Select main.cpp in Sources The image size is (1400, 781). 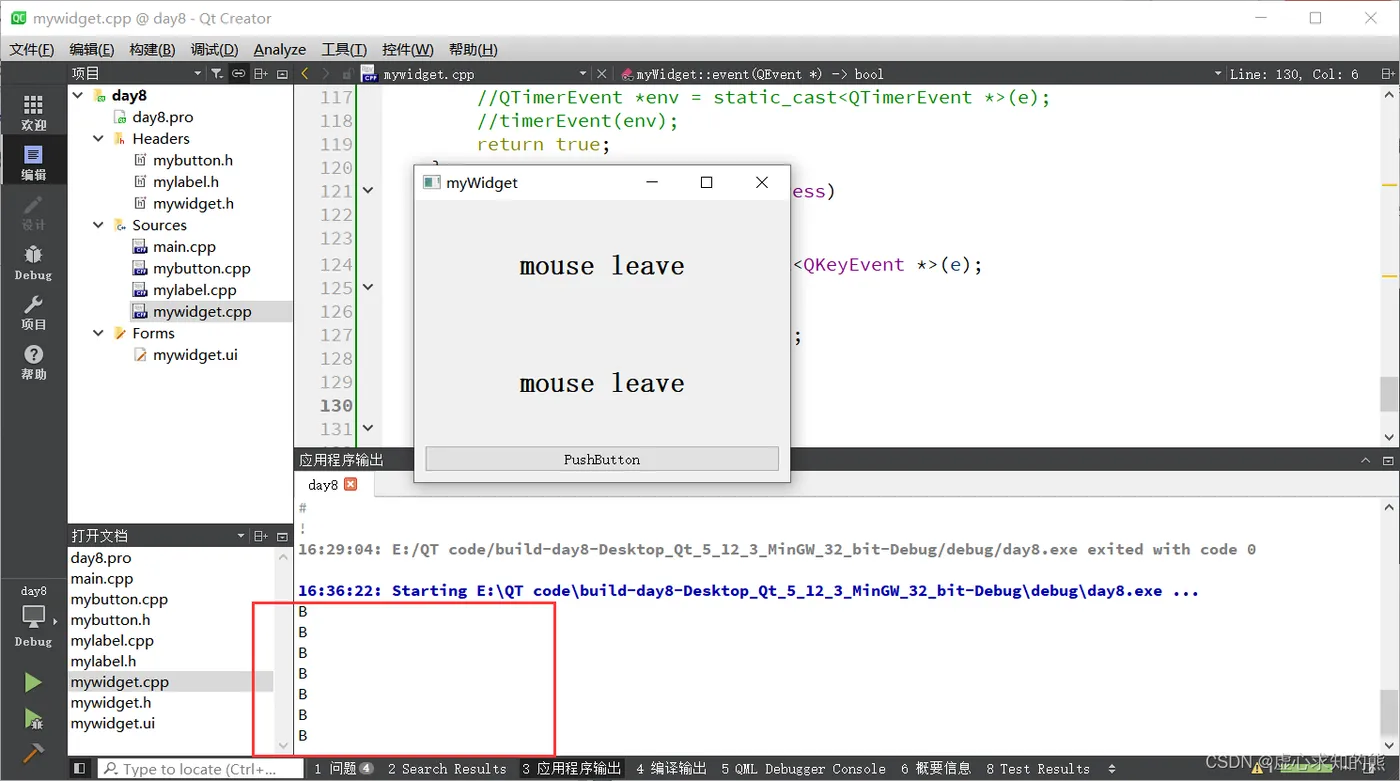coord(184,247)
